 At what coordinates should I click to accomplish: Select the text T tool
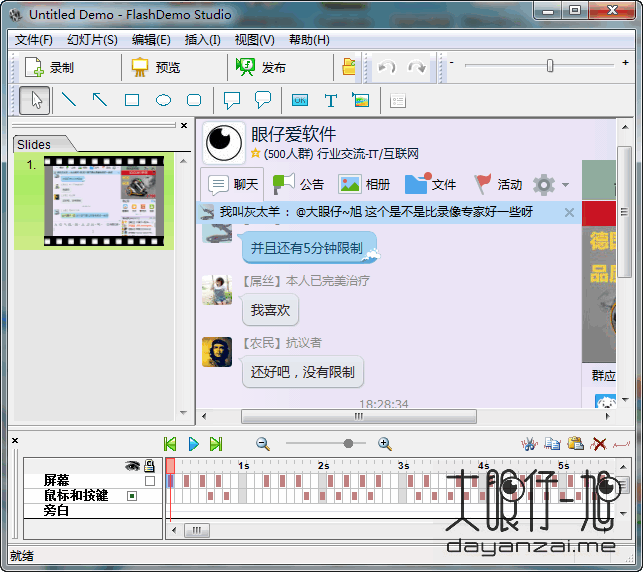point(331,100)
